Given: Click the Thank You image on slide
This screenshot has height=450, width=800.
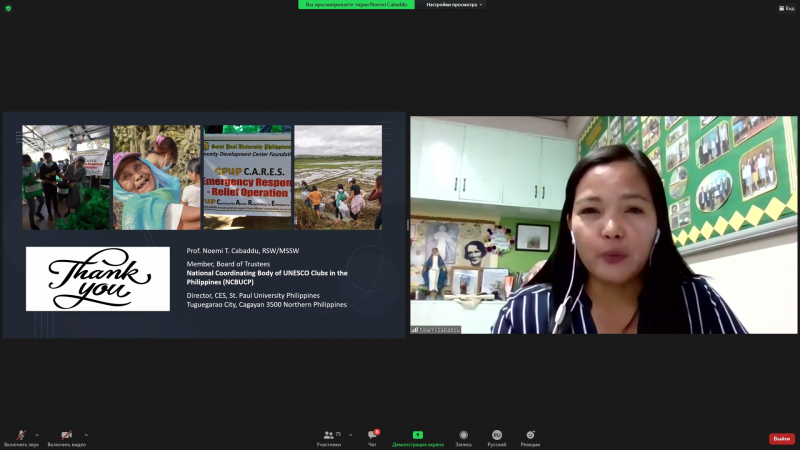Looking at the screenshot, I should click(98, 278).
